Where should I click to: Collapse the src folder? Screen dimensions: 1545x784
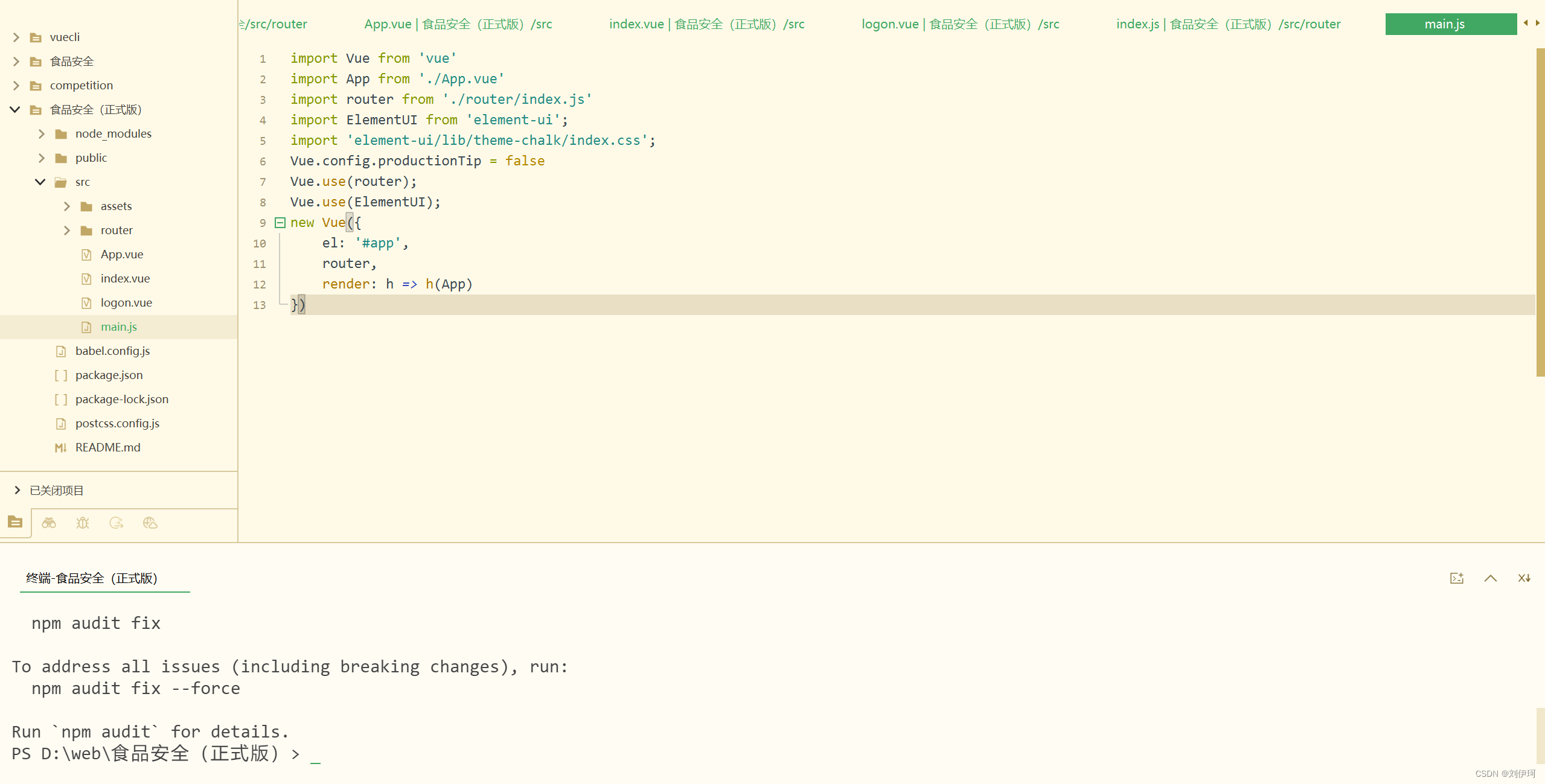click(x=40, y=182)
